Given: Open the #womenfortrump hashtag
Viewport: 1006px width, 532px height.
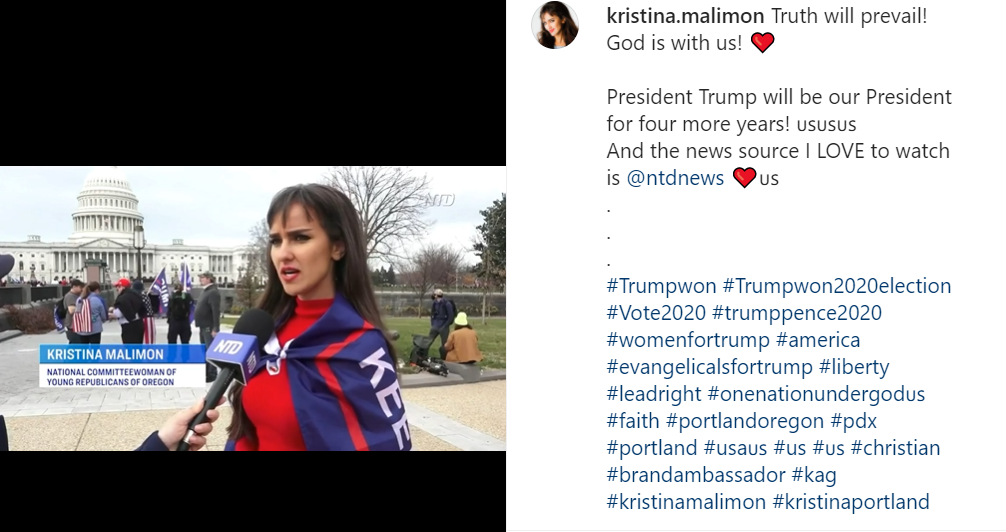Looking at the screenshot, I should pos(688,339).
